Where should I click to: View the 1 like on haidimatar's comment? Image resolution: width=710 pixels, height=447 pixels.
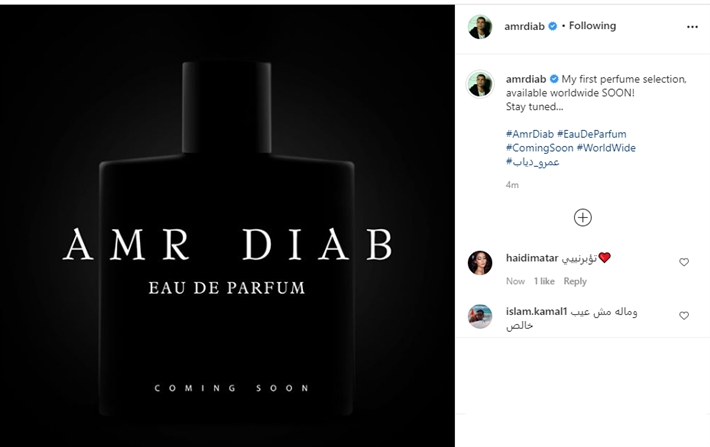coord(544,281)
